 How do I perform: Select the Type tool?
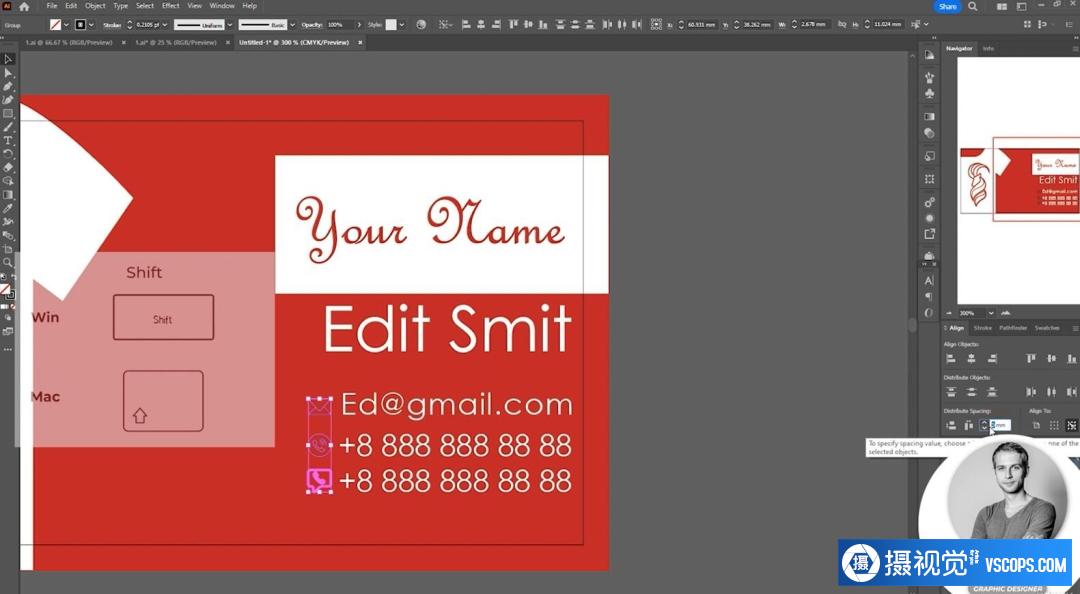coord(8,141)
